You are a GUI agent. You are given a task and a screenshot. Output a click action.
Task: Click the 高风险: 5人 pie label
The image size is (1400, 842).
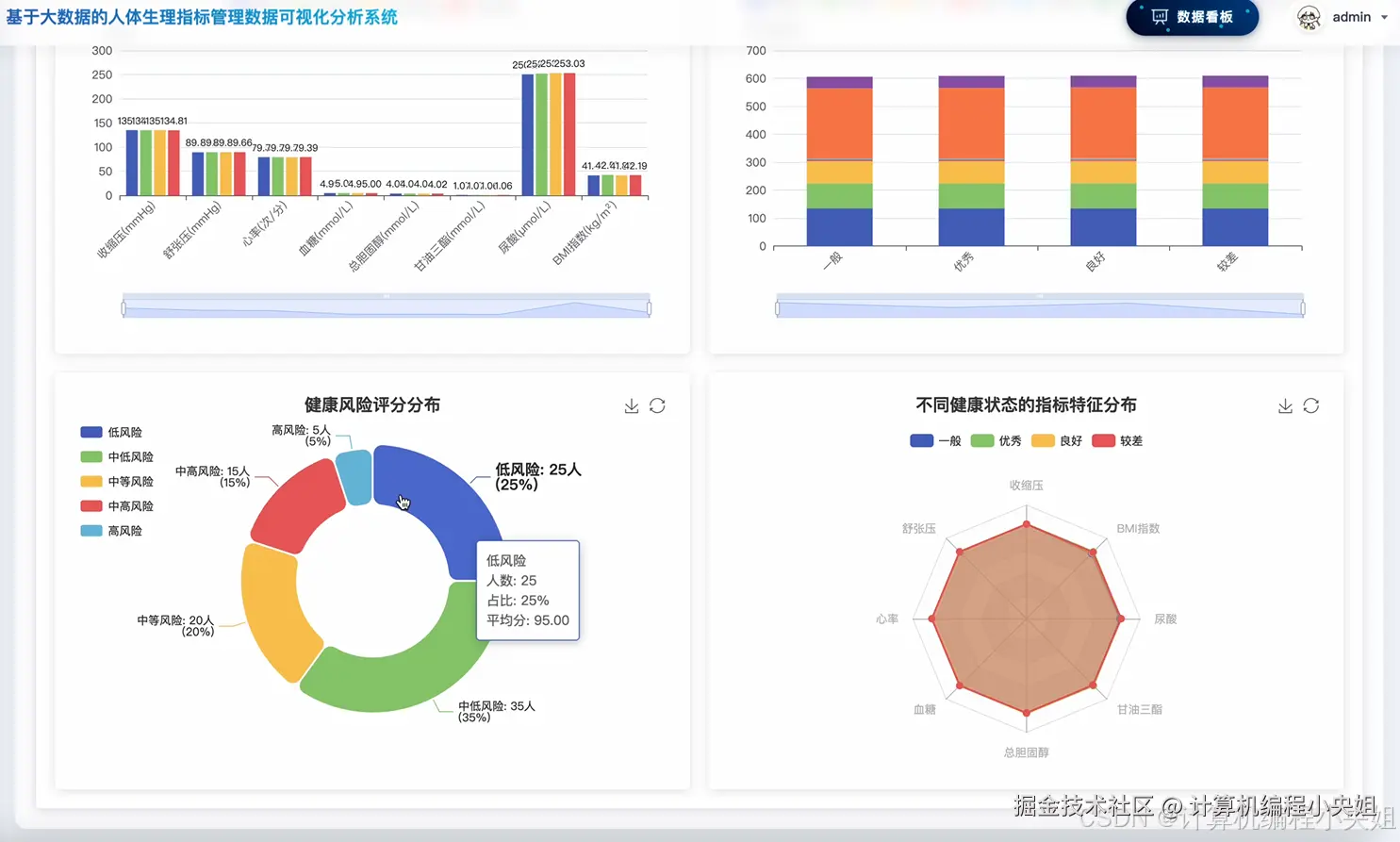301,436
